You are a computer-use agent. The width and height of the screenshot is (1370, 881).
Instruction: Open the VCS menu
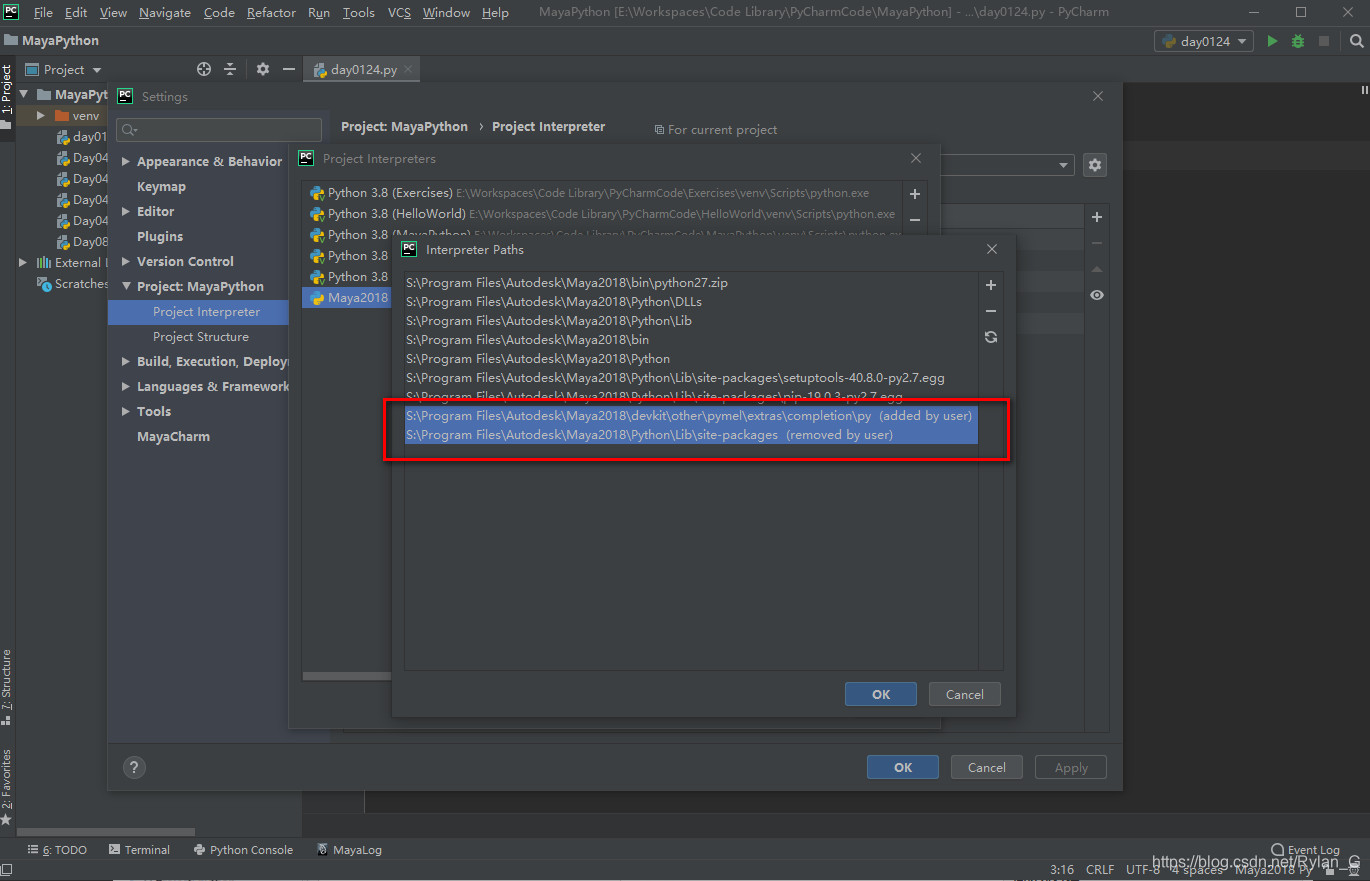click(399, 13)
